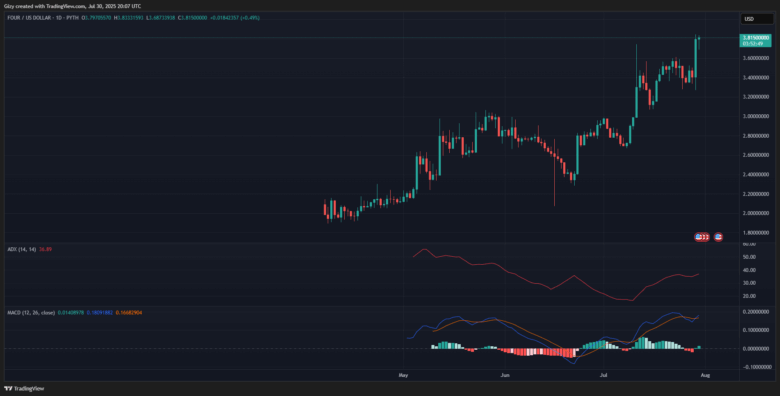This screenshot has width=780, height=396.
Task: Click the 30.00 ADX axis label
Action: coord(749,283)
